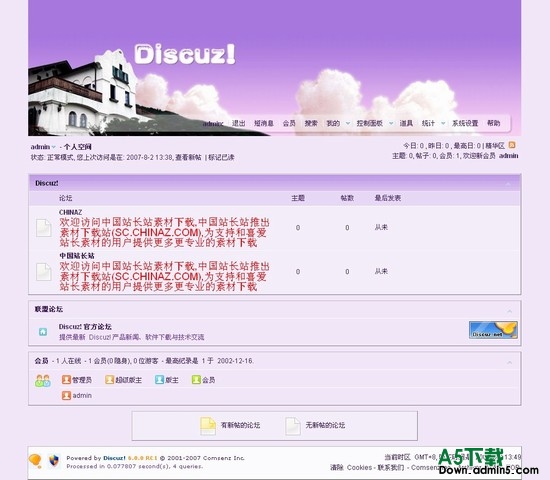Click the 无新帖的论坛 legend icon
This screenshot has height=480, width=550.
click(x=293, y=426)
